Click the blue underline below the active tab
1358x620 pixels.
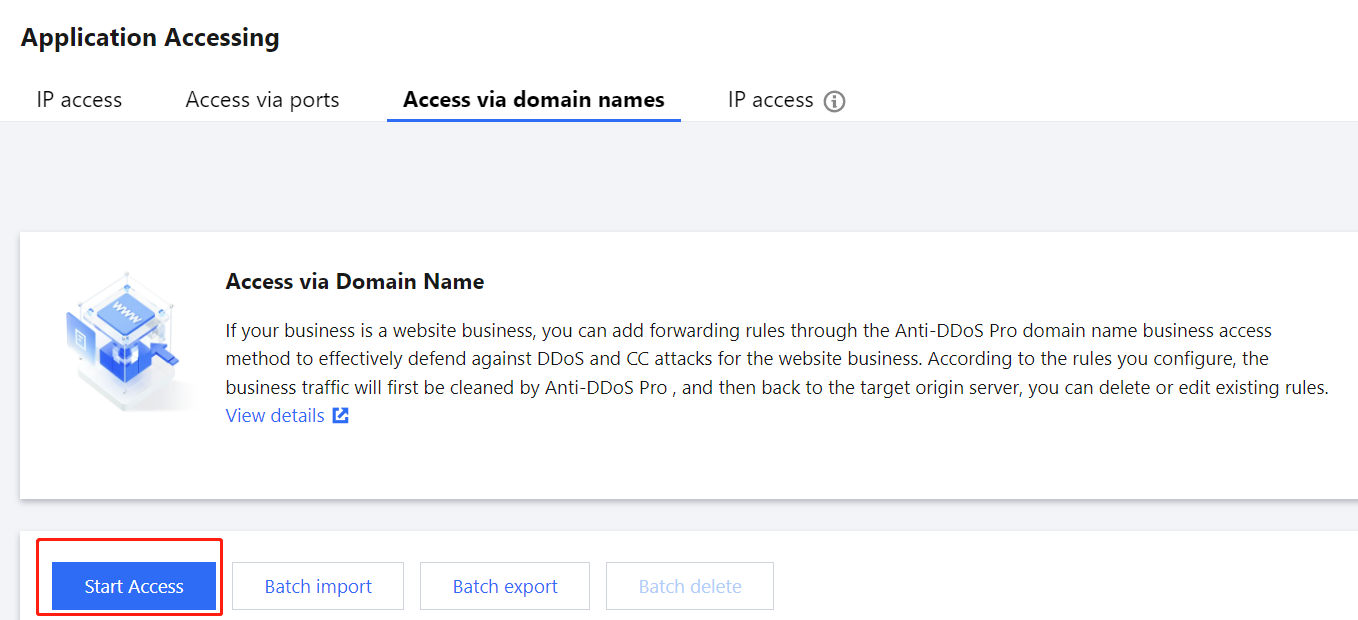tap(533, 120)
